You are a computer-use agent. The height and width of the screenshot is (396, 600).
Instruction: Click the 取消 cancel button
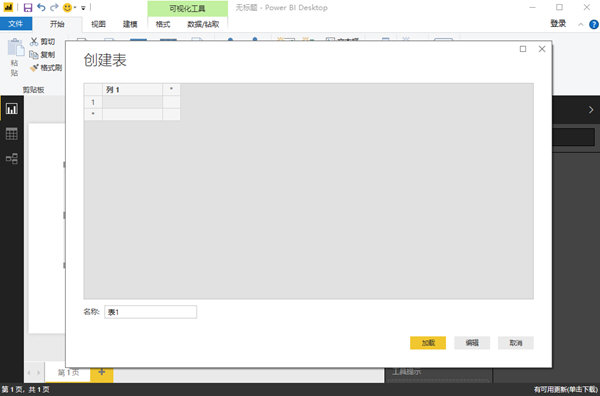pos(515,343)
